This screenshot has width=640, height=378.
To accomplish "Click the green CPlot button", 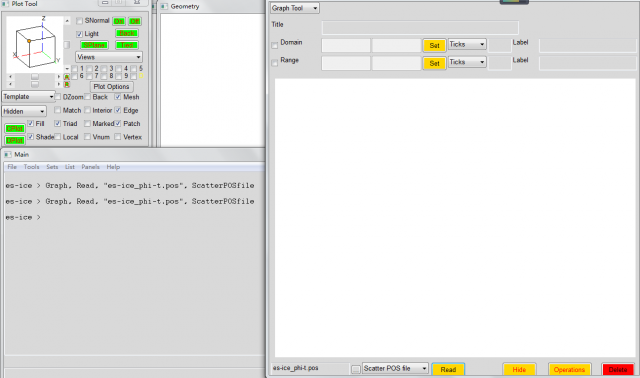I will tap(15, 129).
